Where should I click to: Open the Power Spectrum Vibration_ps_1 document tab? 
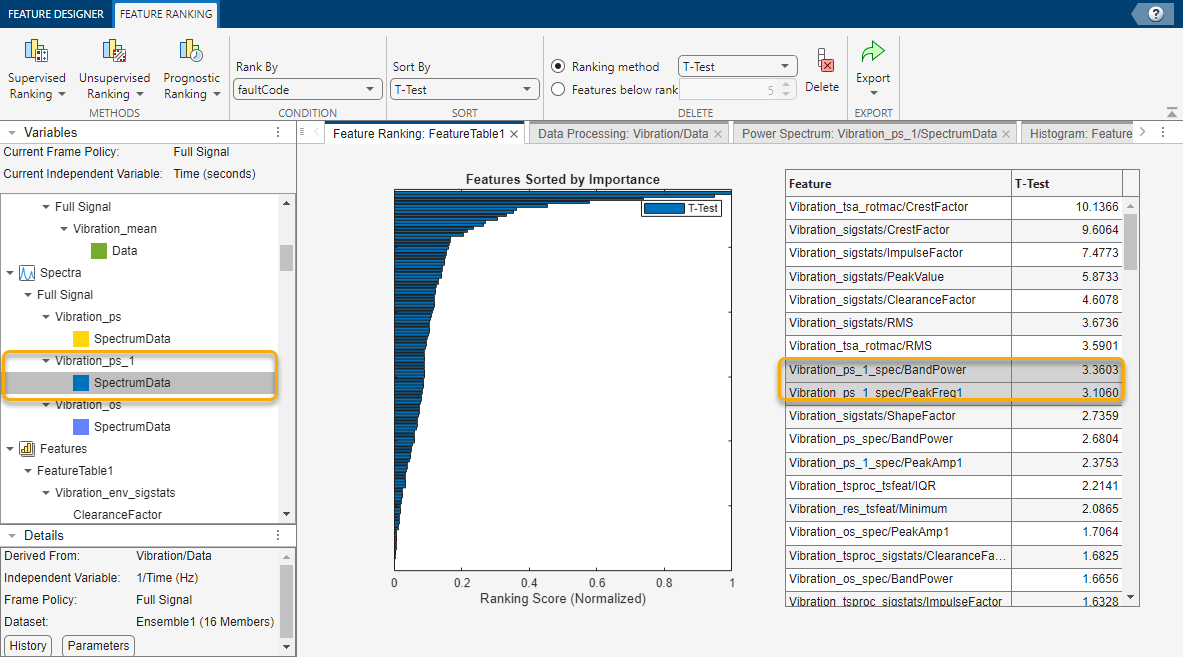(x=870, y=133)
